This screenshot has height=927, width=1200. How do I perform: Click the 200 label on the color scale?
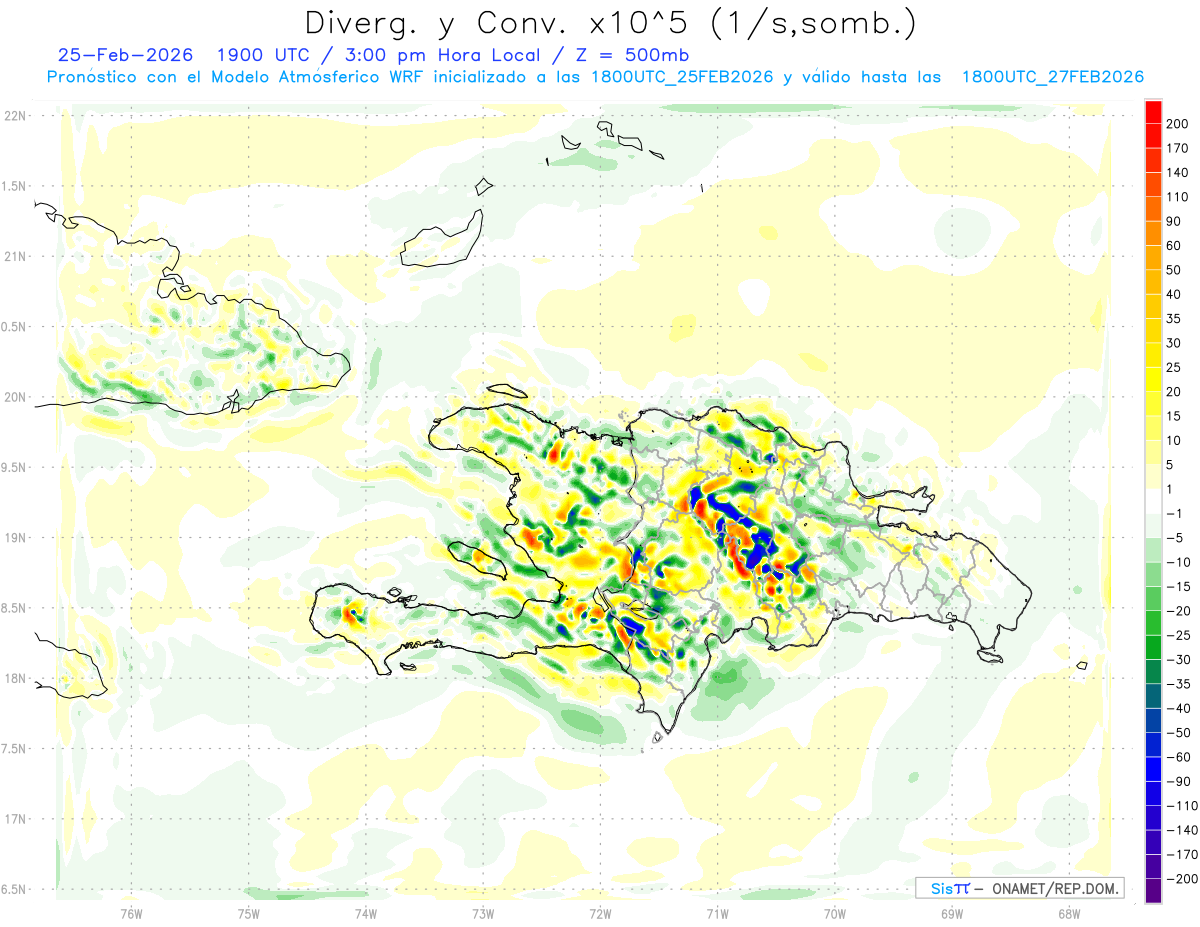[1178, 124]
